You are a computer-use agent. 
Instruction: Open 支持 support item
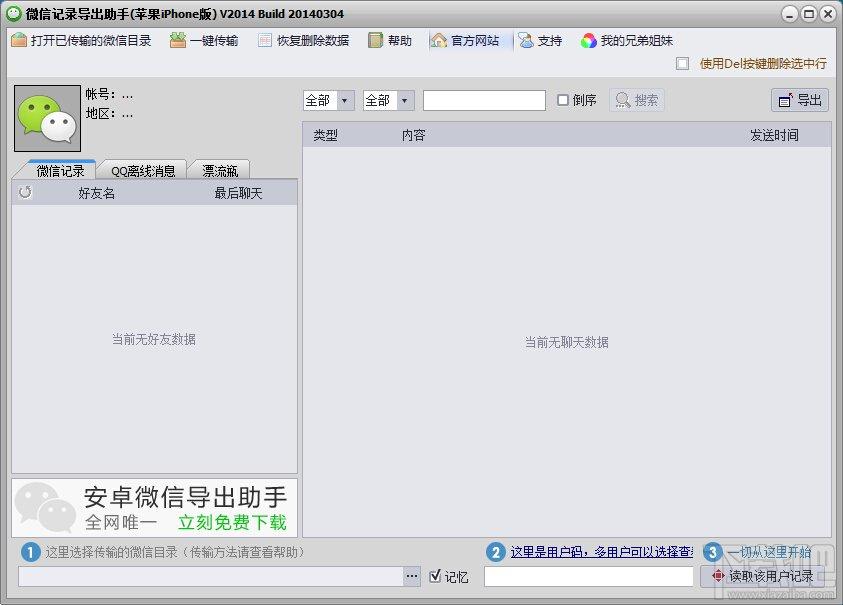click(x=540, y=40)
